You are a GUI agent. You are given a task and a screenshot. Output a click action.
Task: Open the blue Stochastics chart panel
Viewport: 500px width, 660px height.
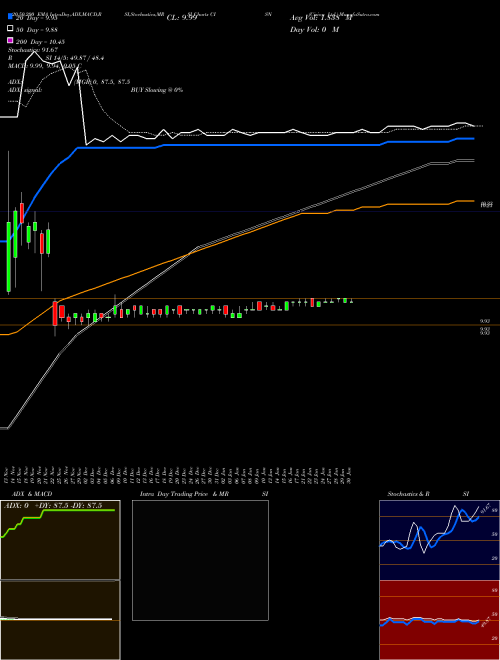[x=439, y=540]
